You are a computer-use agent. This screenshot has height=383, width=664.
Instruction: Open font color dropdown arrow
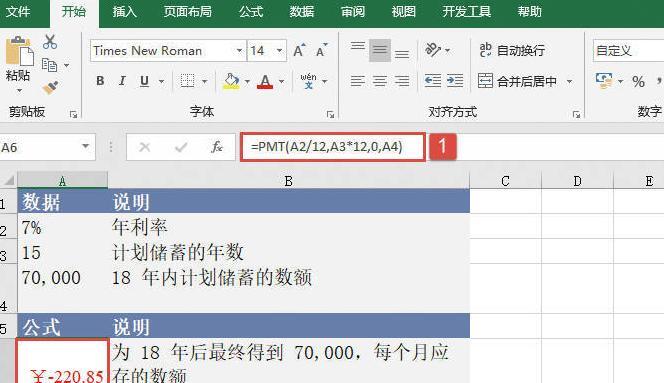[282, 81]
